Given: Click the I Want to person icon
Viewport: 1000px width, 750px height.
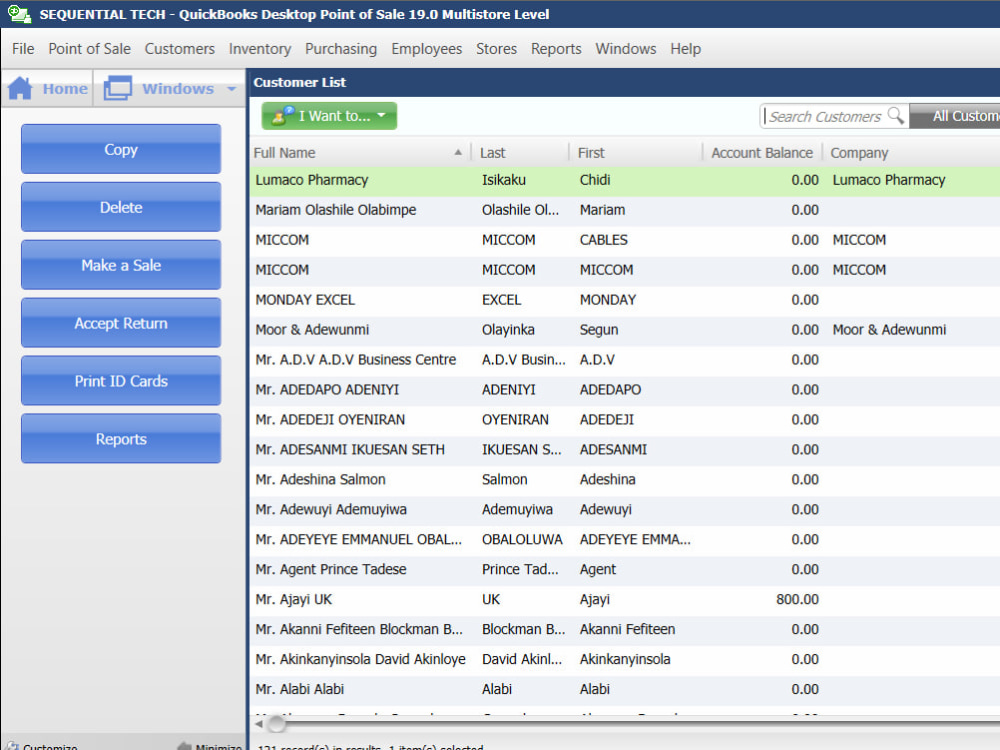Looking at the screenshot, I should pos(283,115).
